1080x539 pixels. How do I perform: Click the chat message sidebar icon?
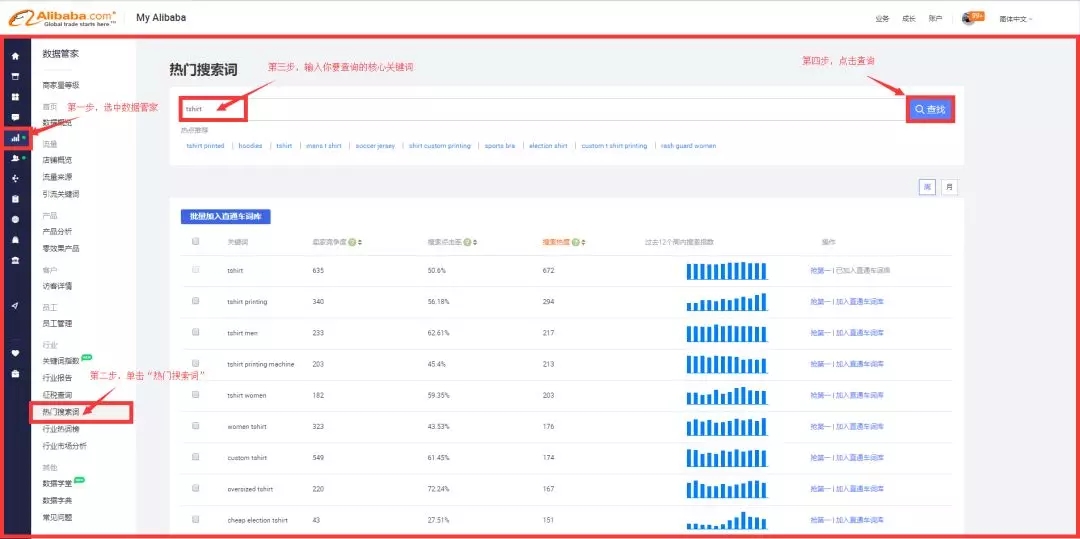pyautogui.click(x=15, y=117)
